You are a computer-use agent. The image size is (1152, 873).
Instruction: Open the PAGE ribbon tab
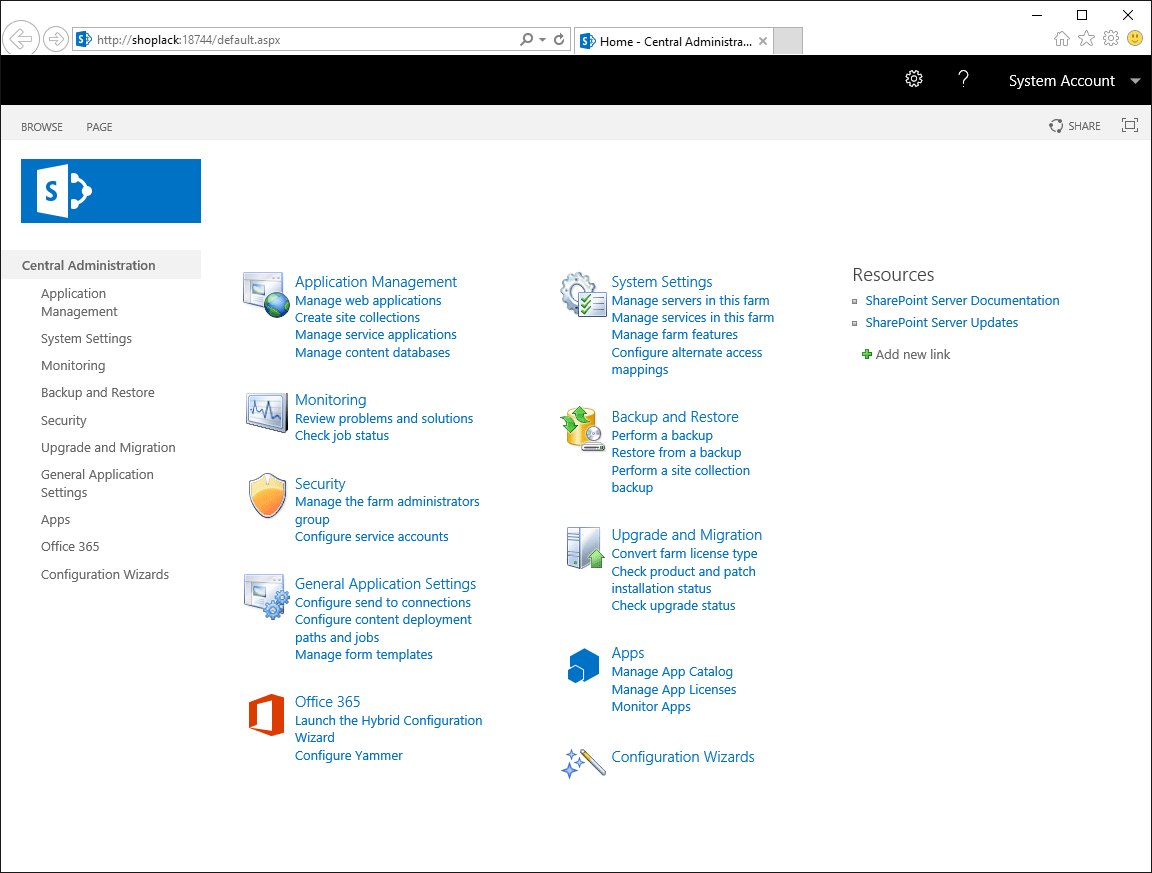[99, 127]
